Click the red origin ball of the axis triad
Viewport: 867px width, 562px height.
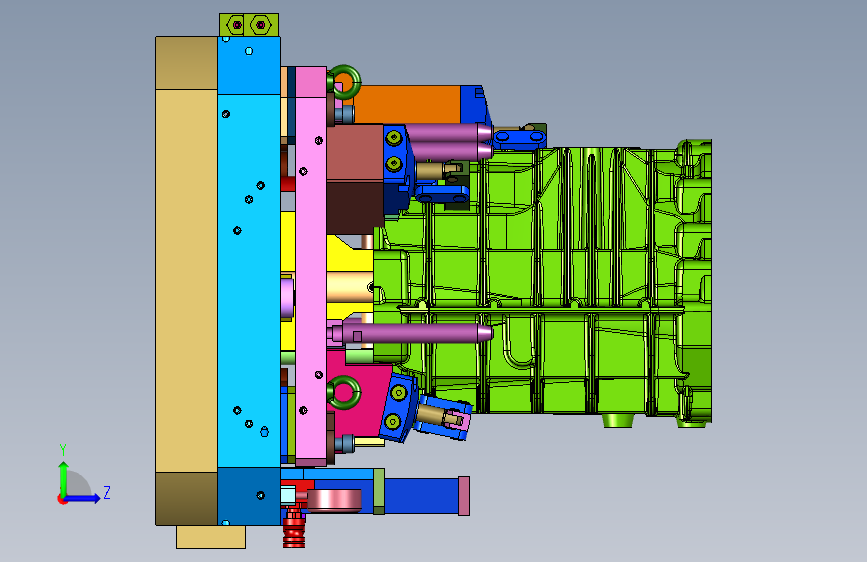[x=62, y=499]
